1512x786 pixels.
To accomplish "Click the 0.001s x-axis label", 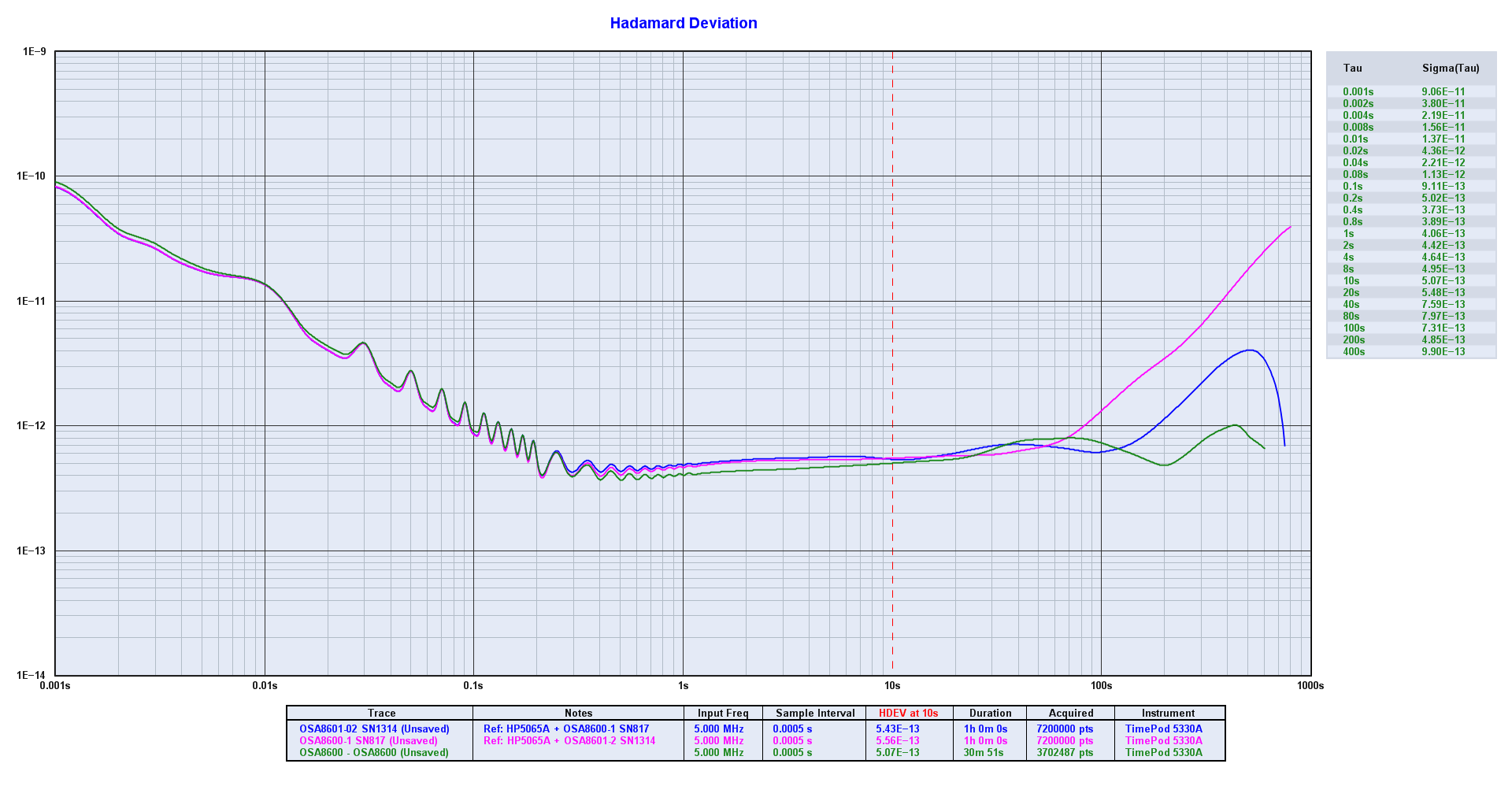I will 56,686.
